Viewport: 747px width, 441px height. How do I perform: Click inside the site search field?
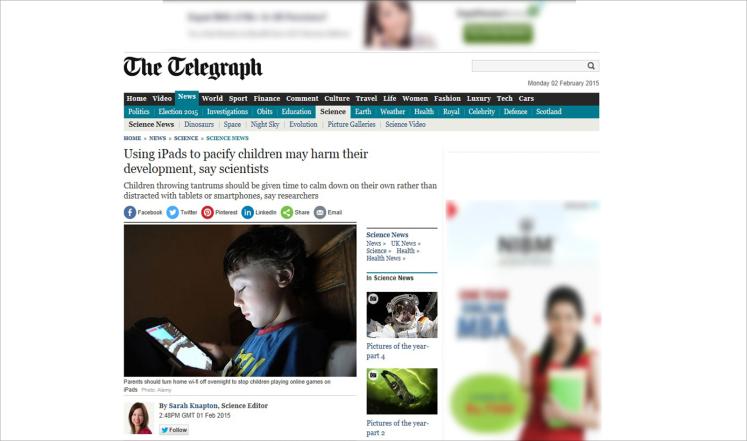(x=529, y=66)
